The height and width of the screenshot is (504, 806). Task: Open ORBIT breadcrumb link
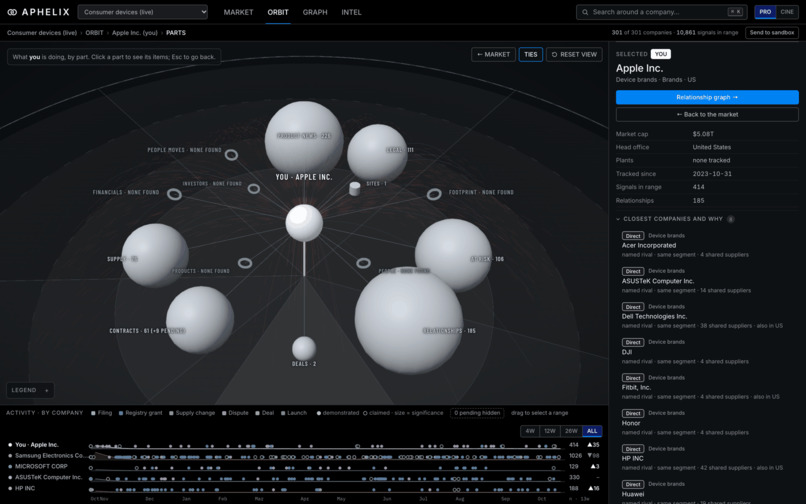pyautogui.click(x=94, y=32)
